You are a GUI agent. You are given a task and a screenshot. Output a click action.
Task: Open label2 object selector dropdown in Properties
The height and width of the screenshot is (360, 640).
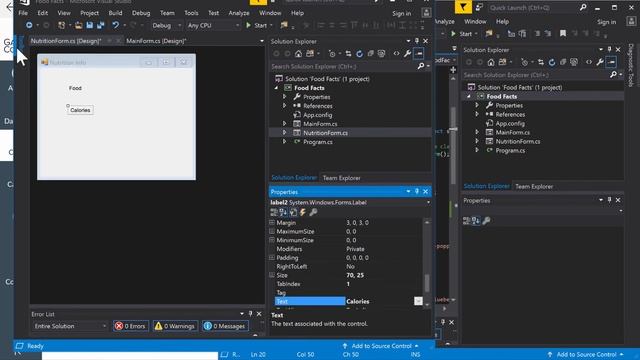428,202
